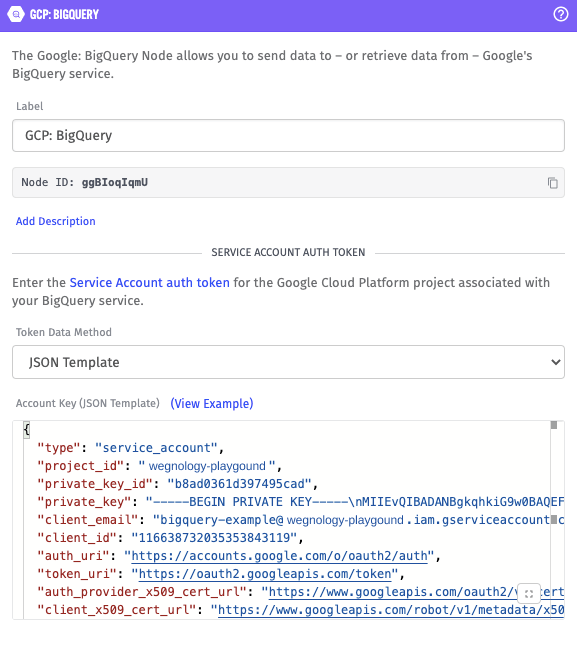Click the auth_provider_x509_cert_url link value
Screen dimensions: 577x652
pyautogui.click(x=416, y=592)
